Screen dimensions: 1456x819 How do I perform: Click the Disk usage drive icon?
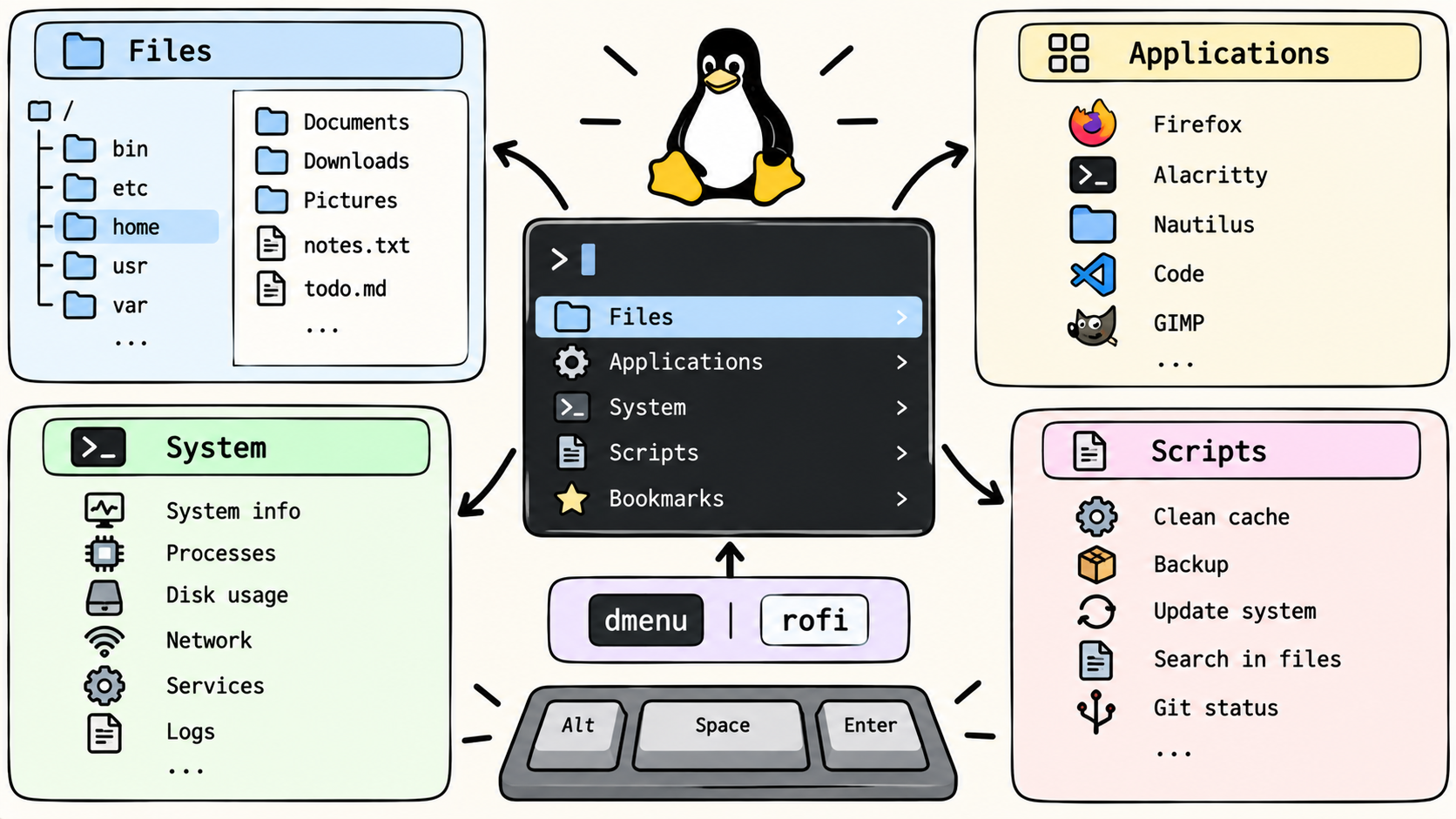(x=104, y=597)
